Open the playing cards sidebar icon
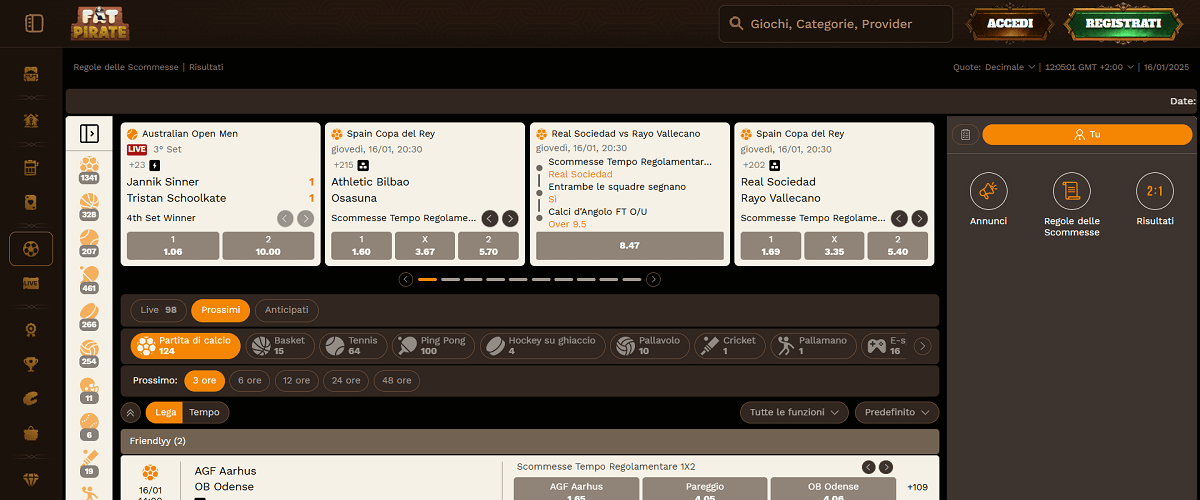Viewport: 1200px width, 500px height. (31, 201)
